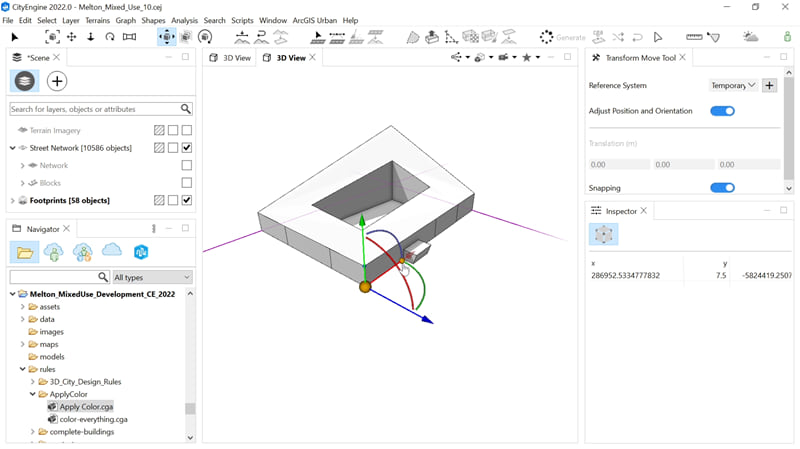800x449 pixels.
Task: Open the Terrains menu
Action: pos(97,20)
